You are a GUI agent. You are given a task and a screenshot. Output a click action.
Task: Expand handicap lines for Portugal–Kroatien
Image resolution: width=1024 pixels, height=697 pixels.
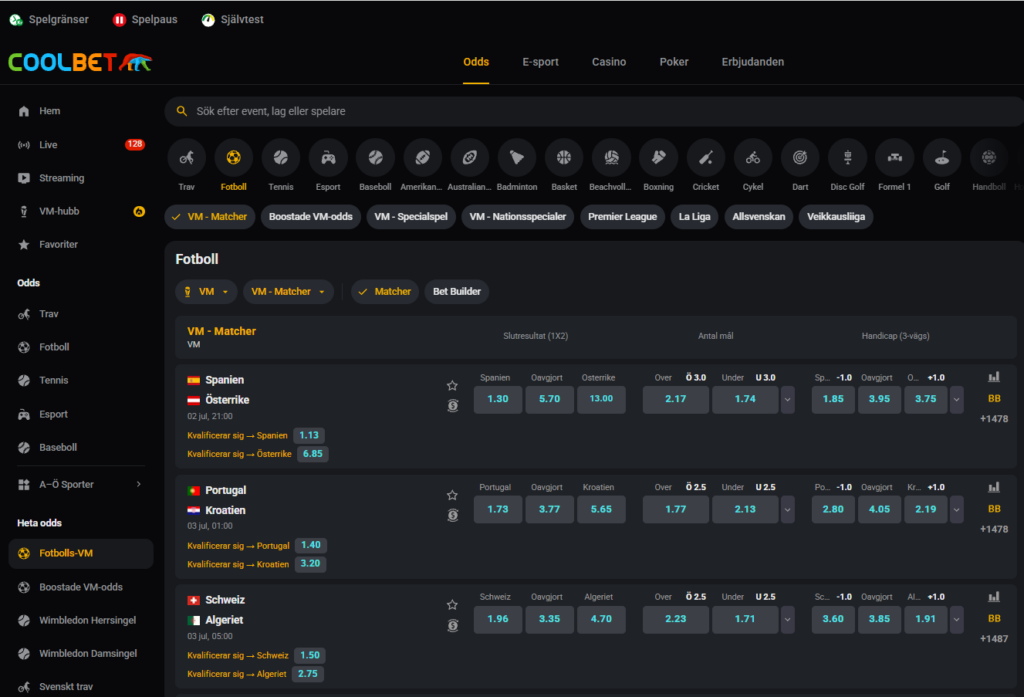(956, 510)
